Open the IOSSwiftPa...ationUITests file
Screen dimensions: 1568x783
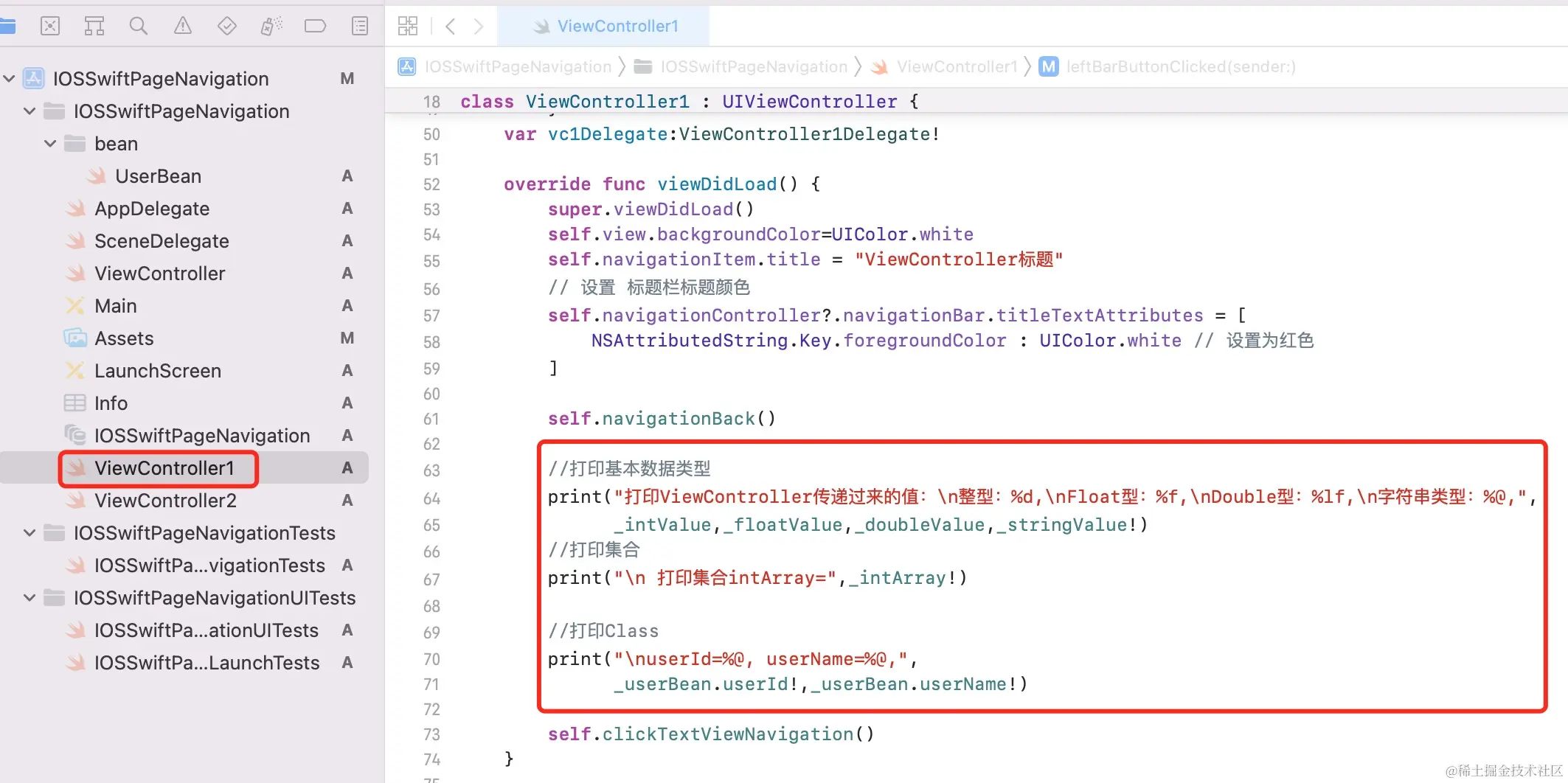click(x=206, y=630)
